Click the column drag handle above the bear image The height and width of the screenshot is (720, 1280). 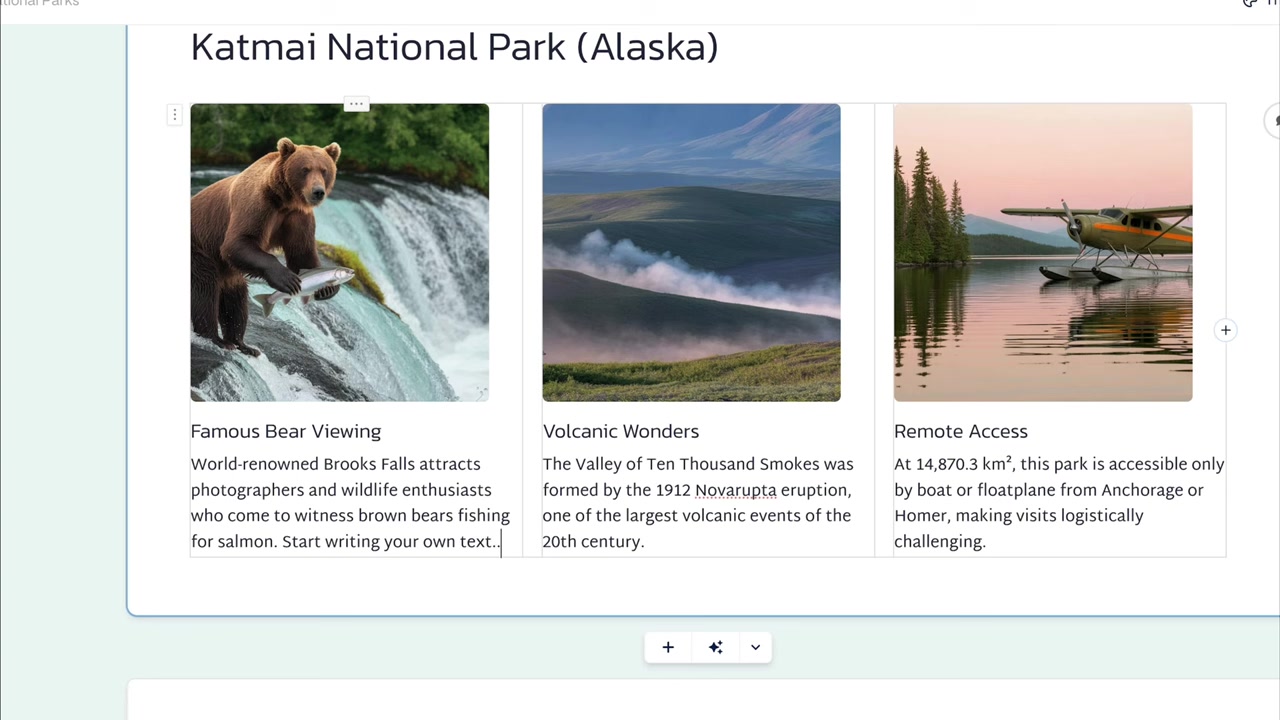(x=356, y=104)
